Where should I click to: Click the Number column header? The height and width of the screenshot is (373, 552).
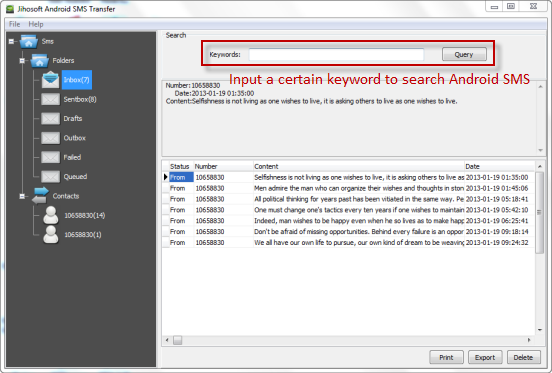pyautogui.click(x=223, y=166)
